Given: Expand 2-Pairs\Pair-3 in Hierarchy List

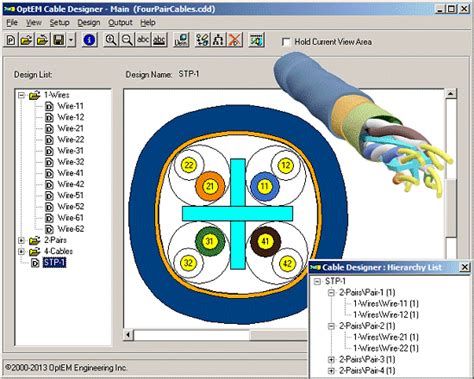Looking at the screenshot, I should point(331,359).
